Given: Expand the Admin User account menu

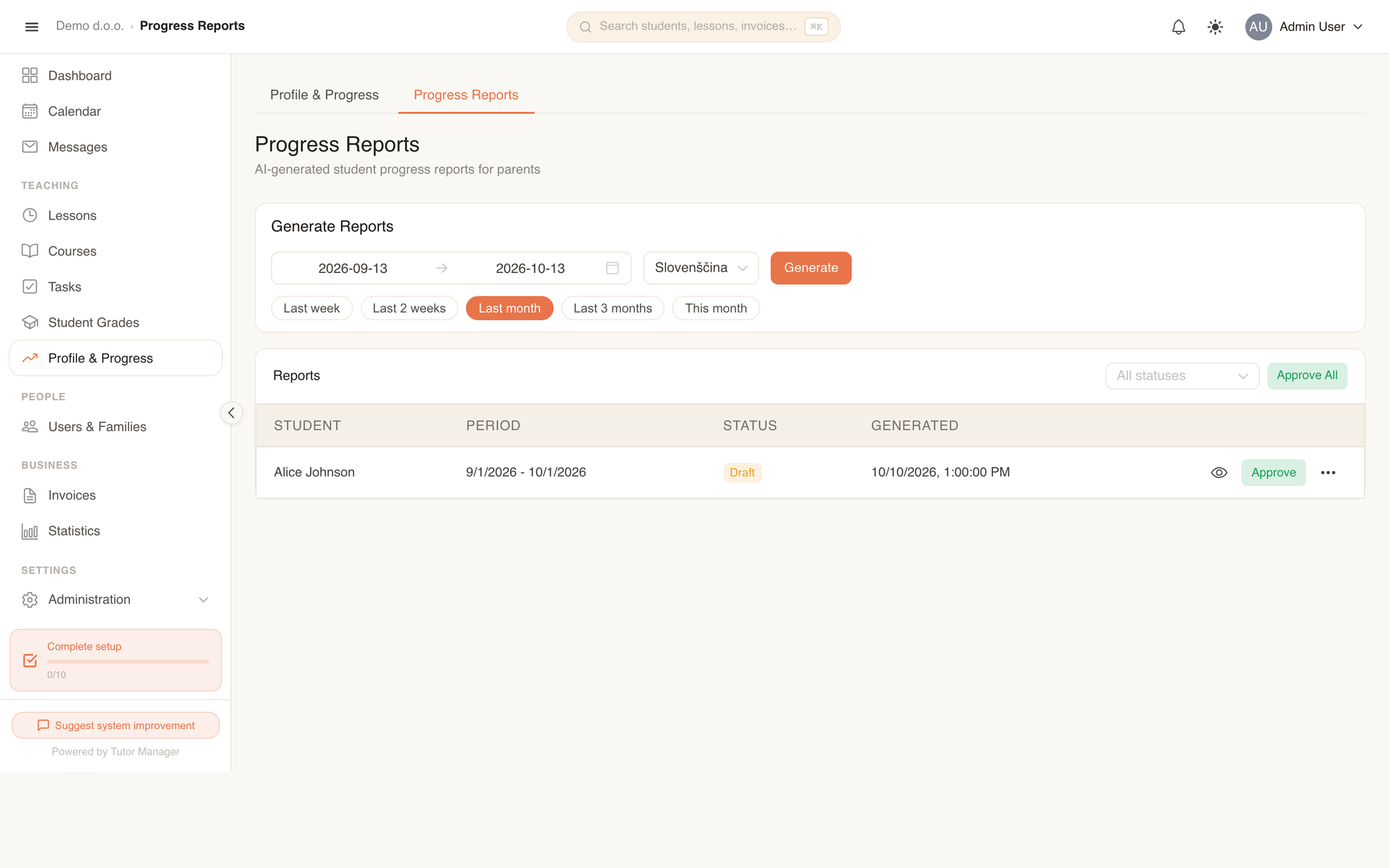Looking at the screenshot, I should (1304, 27).
